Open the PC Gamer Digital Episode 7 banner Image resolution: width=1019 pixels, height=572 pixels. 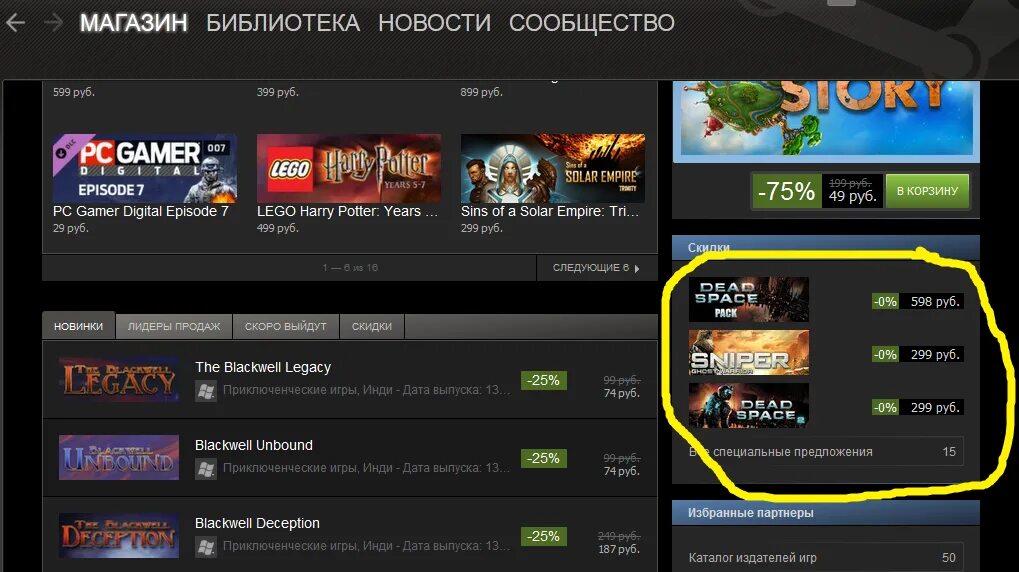click(x=145, y=168)
